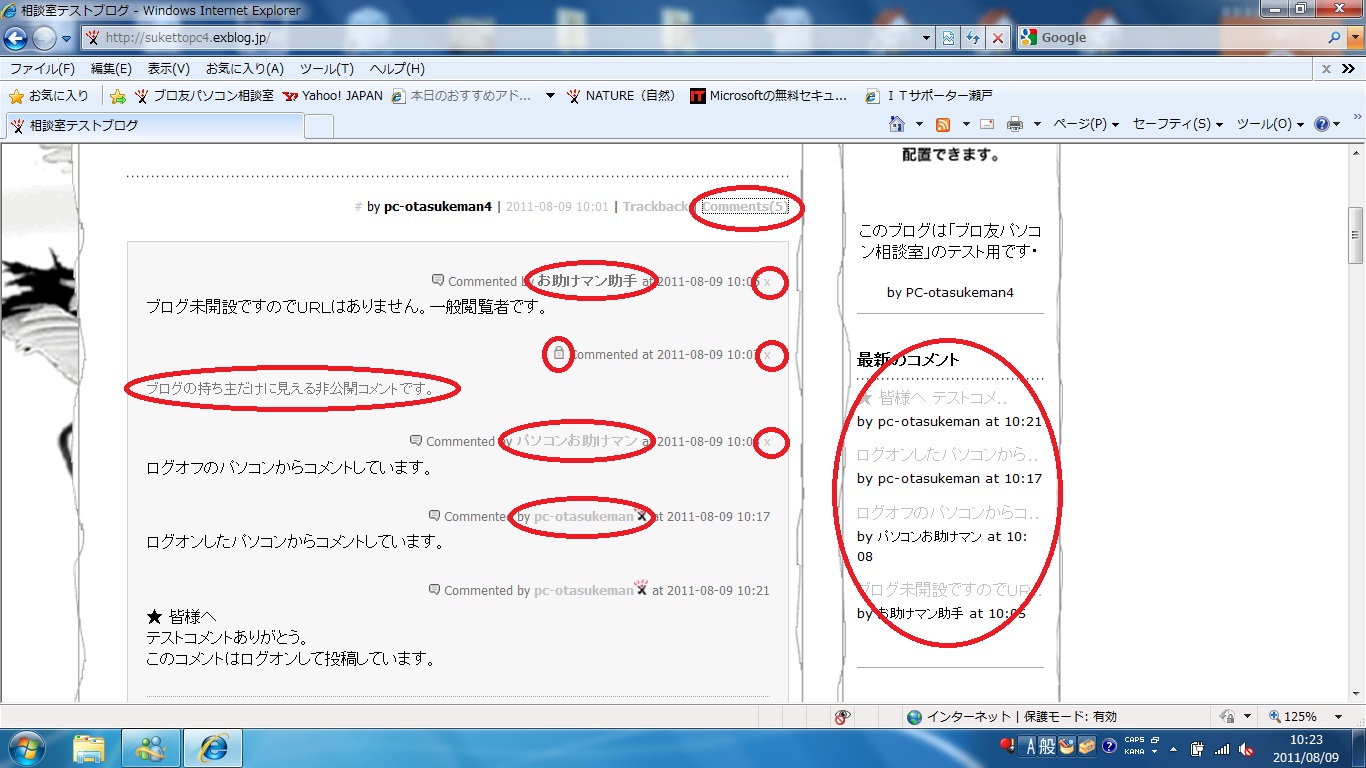This screenshot has height=768, width=1366.
Task: Open the セーフティ(S) dropdown menu
Action: pos(1177,124)
